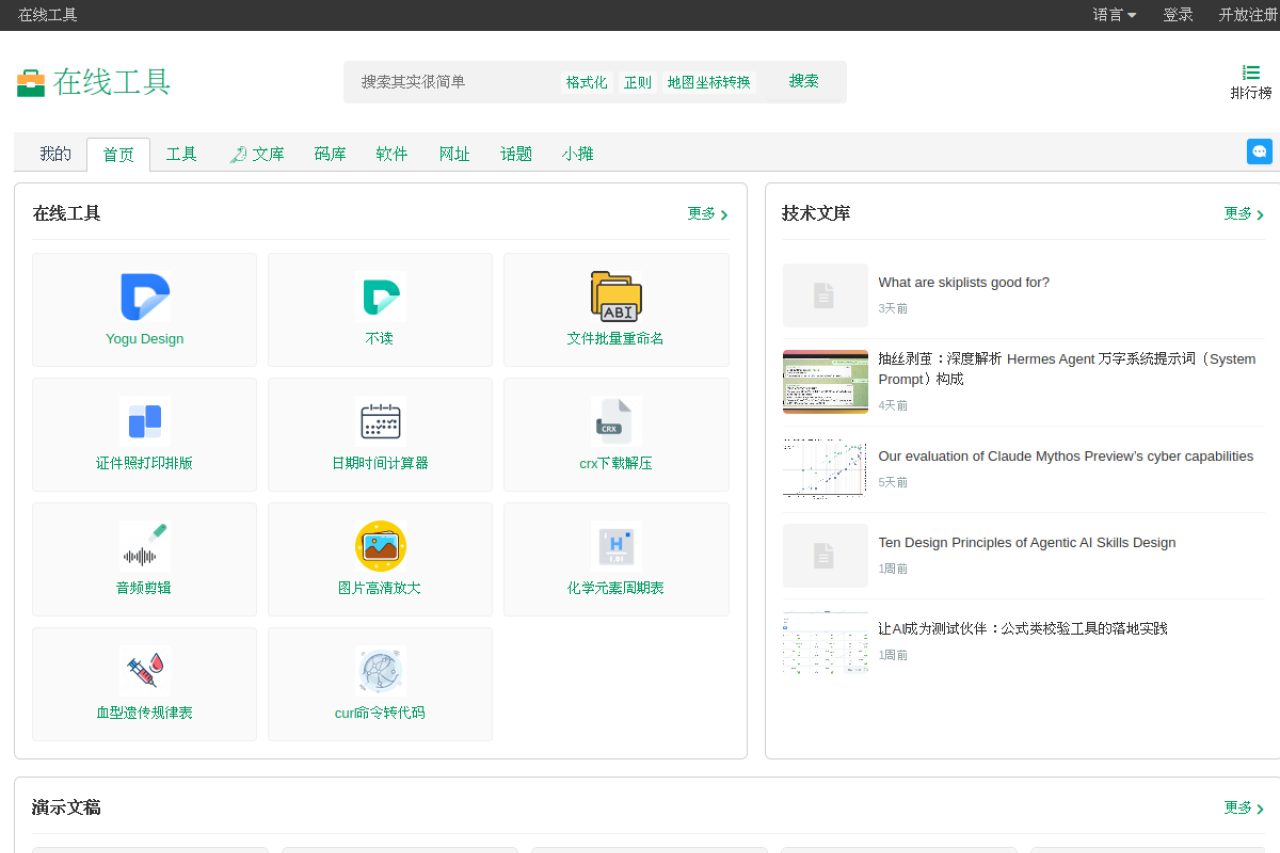The height and width of the screenshot is (853, 1280).
Task: Click the 登录 login link
Action: [1177, 15]
